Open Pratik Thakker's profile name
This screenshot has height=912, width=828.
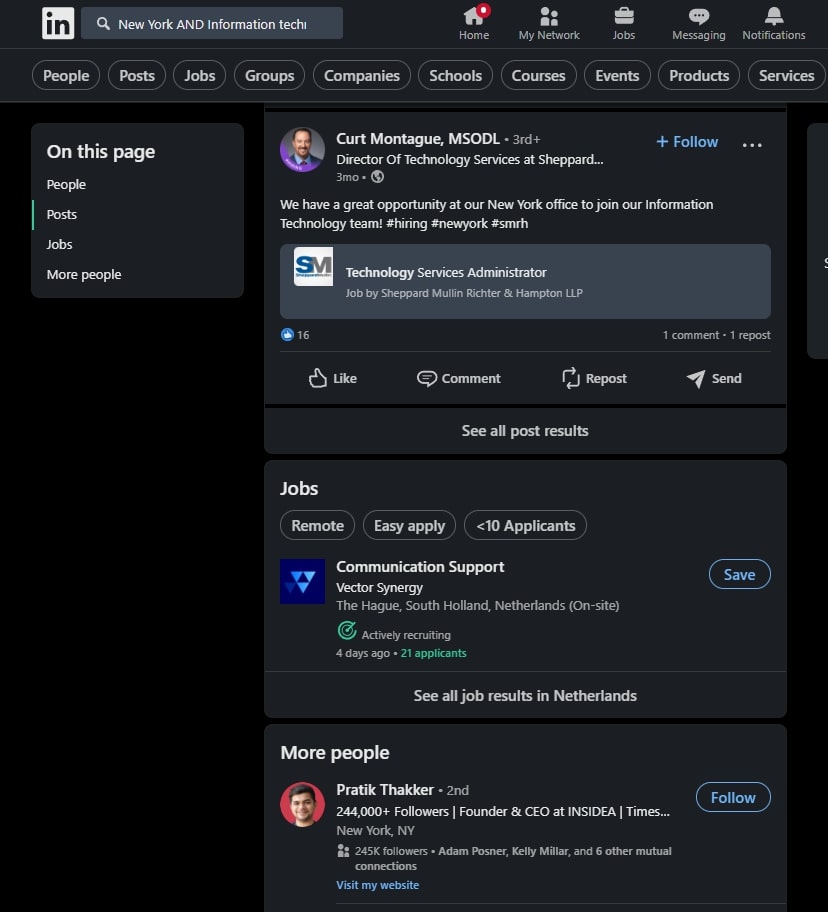point(385,790)
